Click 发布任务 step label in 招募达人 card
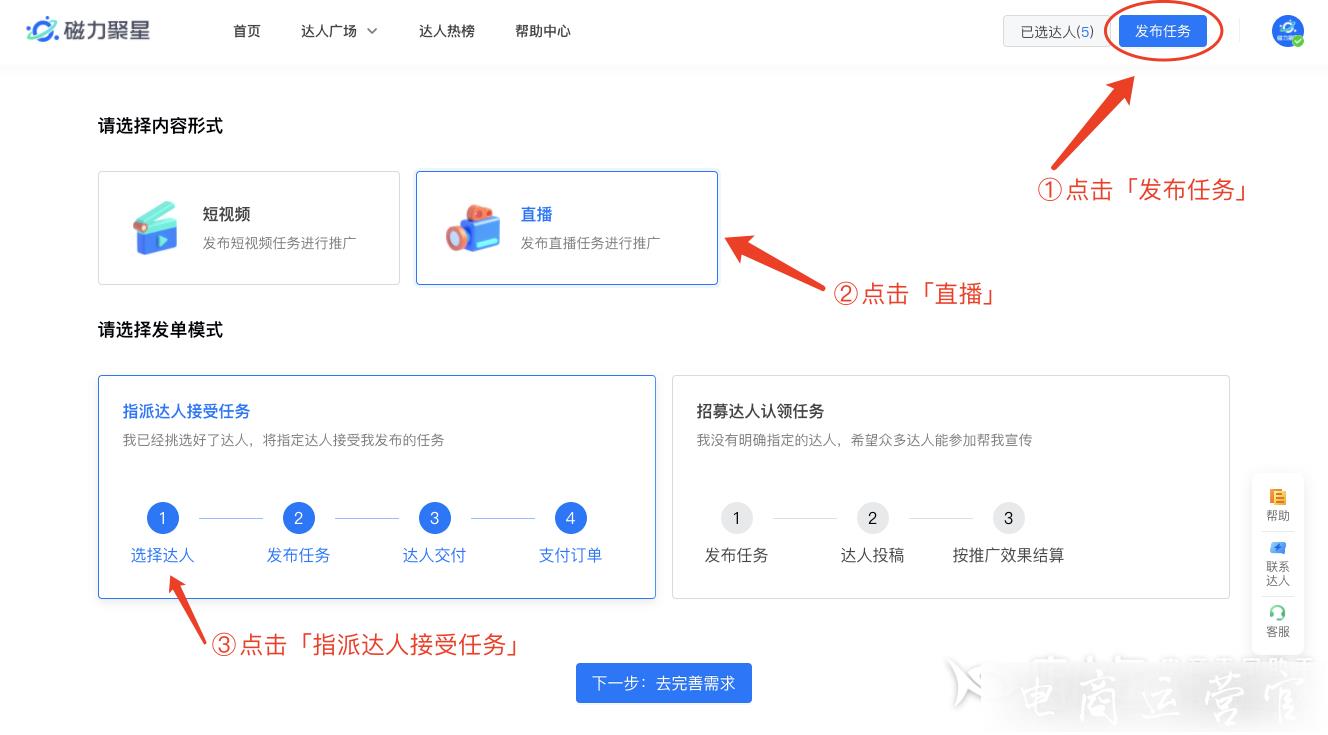This screenshot has width=1328, height=735. (x=736, y=555)
